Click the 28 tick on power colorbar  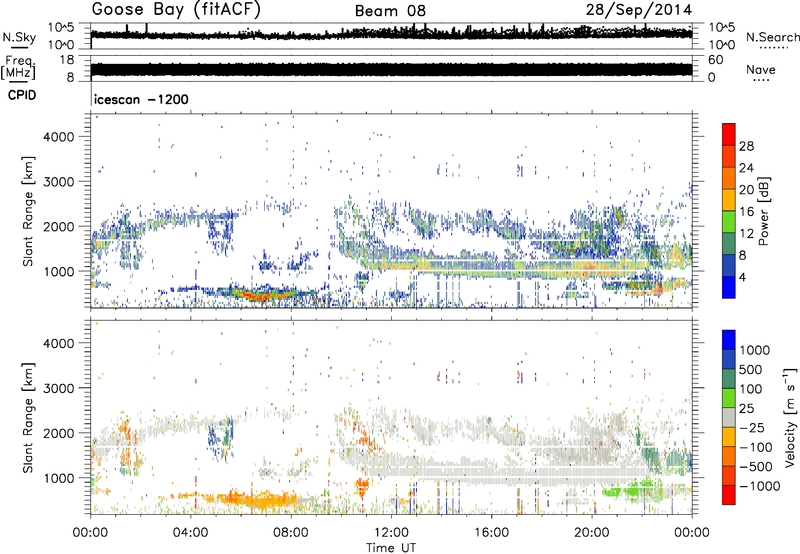[746, 146]
